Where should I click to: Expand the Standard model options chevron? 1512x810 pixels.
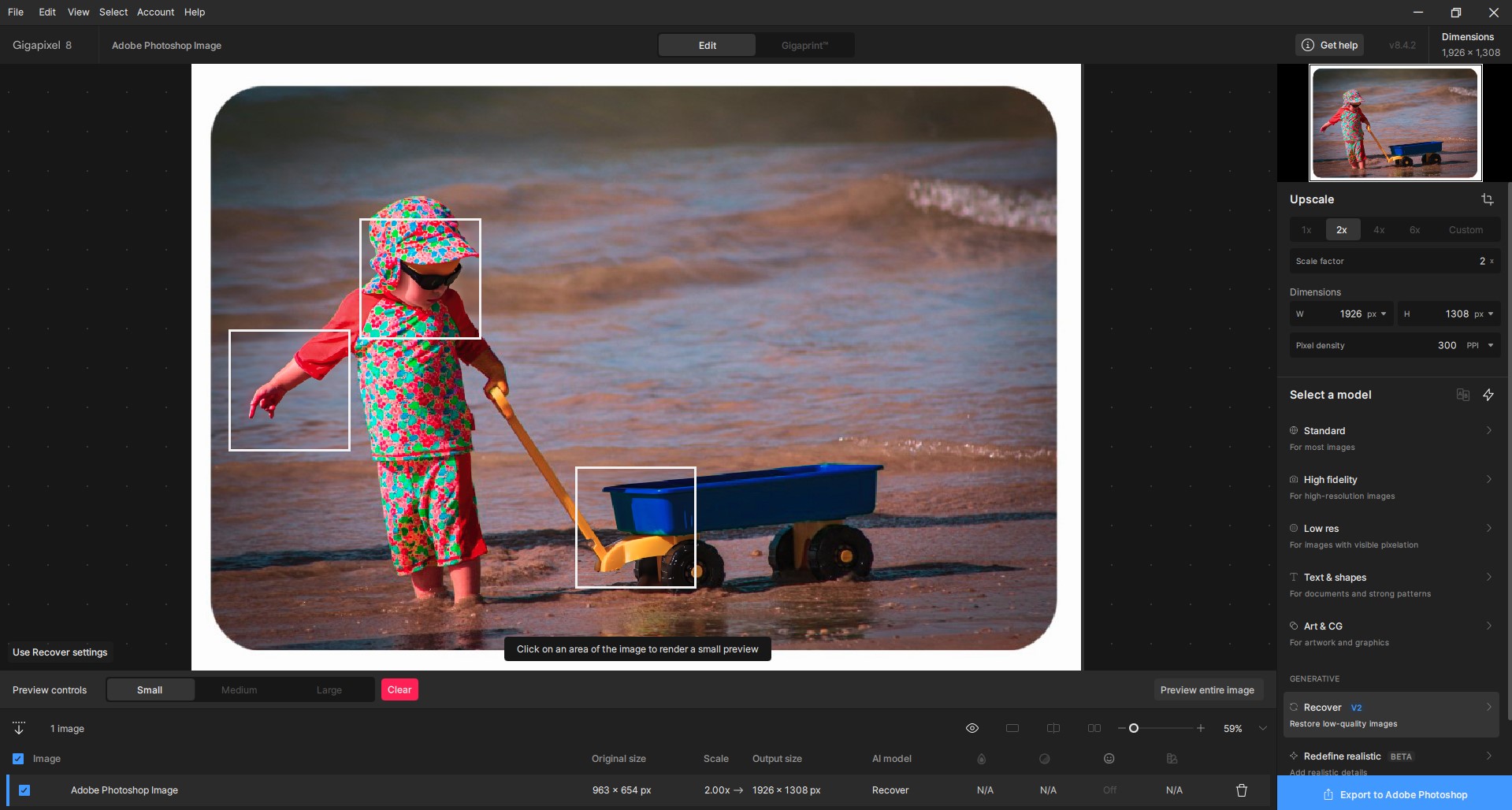(x=1489, y=430)
